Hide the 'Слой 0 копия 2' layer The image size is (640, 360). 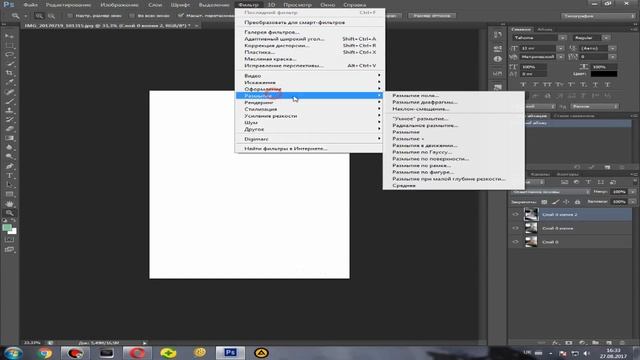pos(516,214)
